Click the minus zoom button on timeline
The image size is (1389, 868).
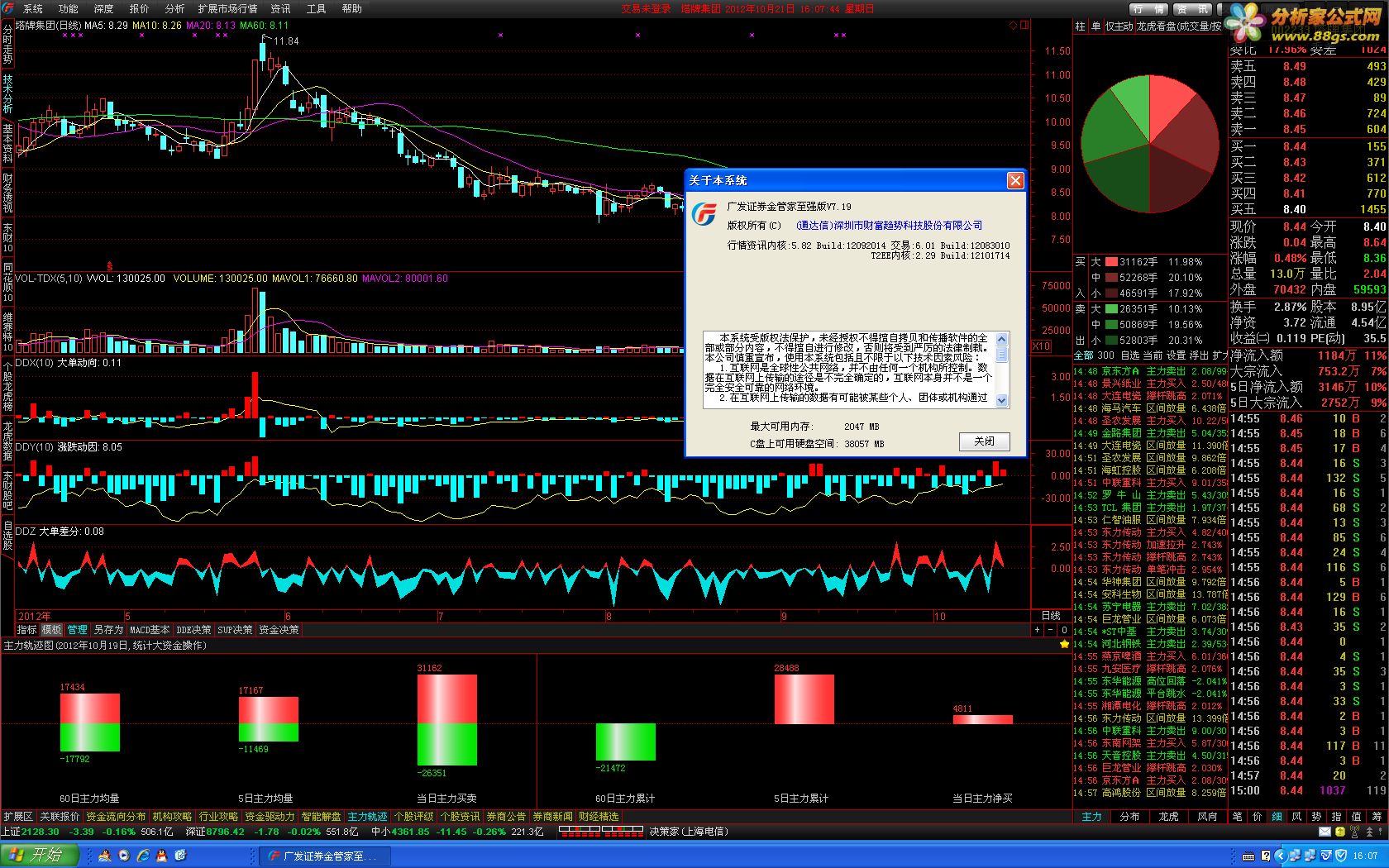1050,630
